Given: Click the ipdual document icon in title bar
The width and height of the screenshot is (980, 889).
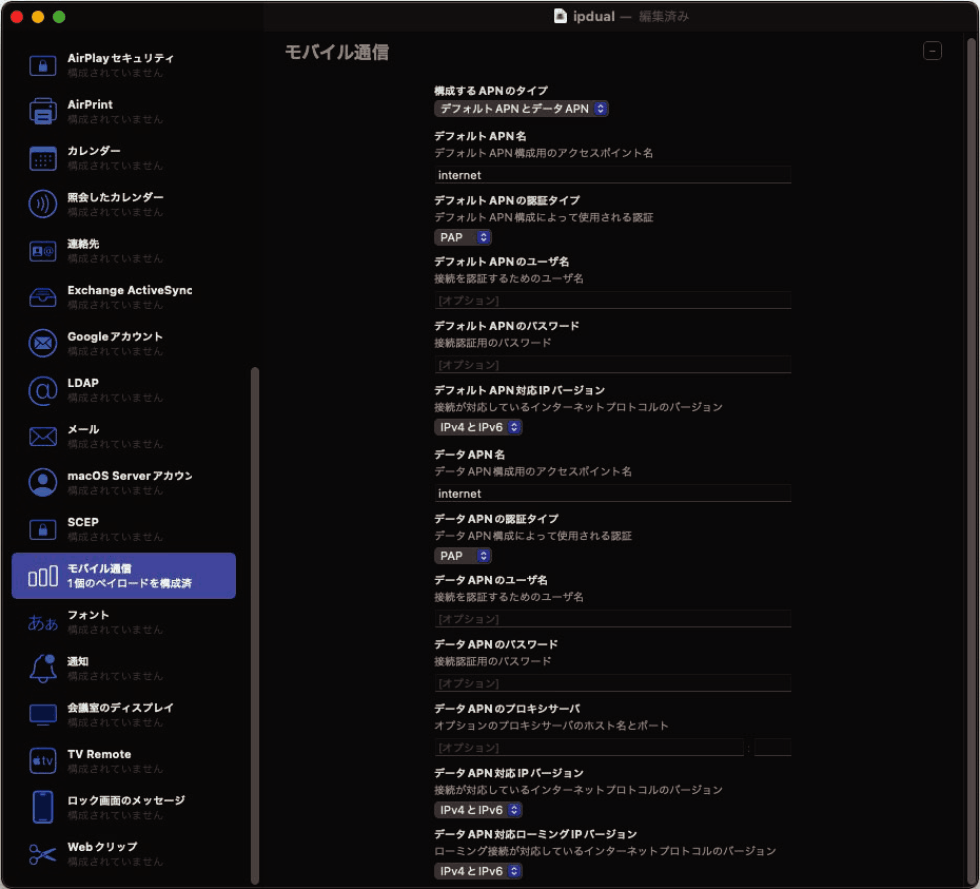Looking at the screenshot, I should pyautogui.click(x=560, y=16).
